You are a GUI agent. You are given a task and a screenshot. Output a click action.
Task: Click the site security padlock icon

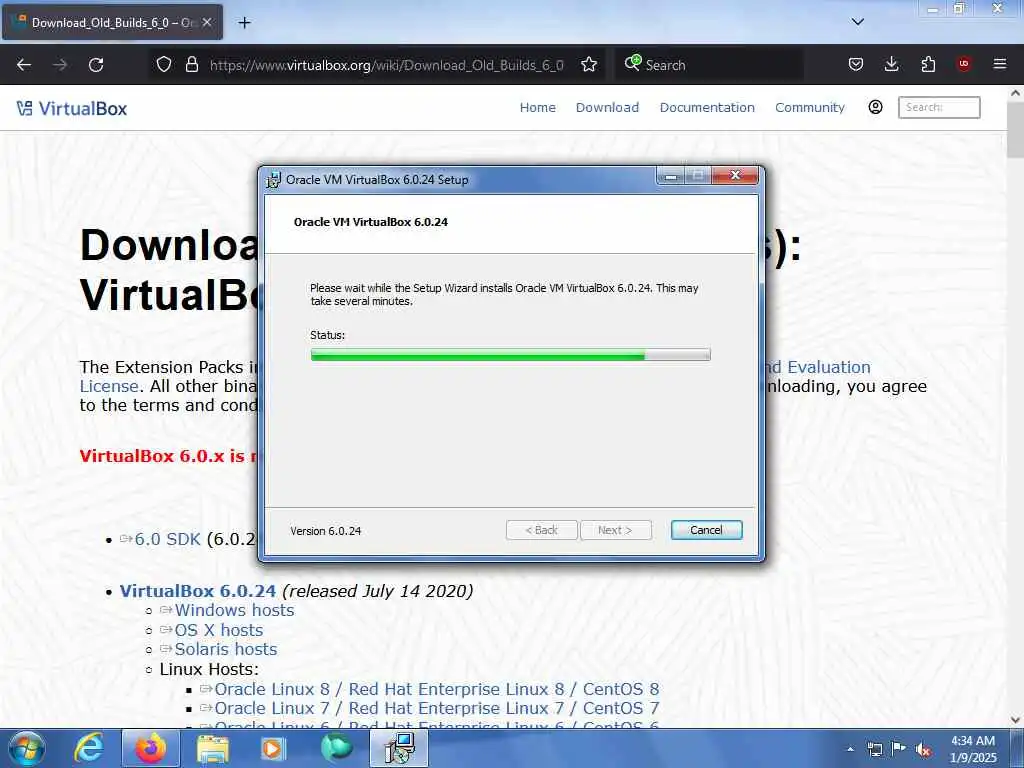pyautogui.click(x=191, y=65)
